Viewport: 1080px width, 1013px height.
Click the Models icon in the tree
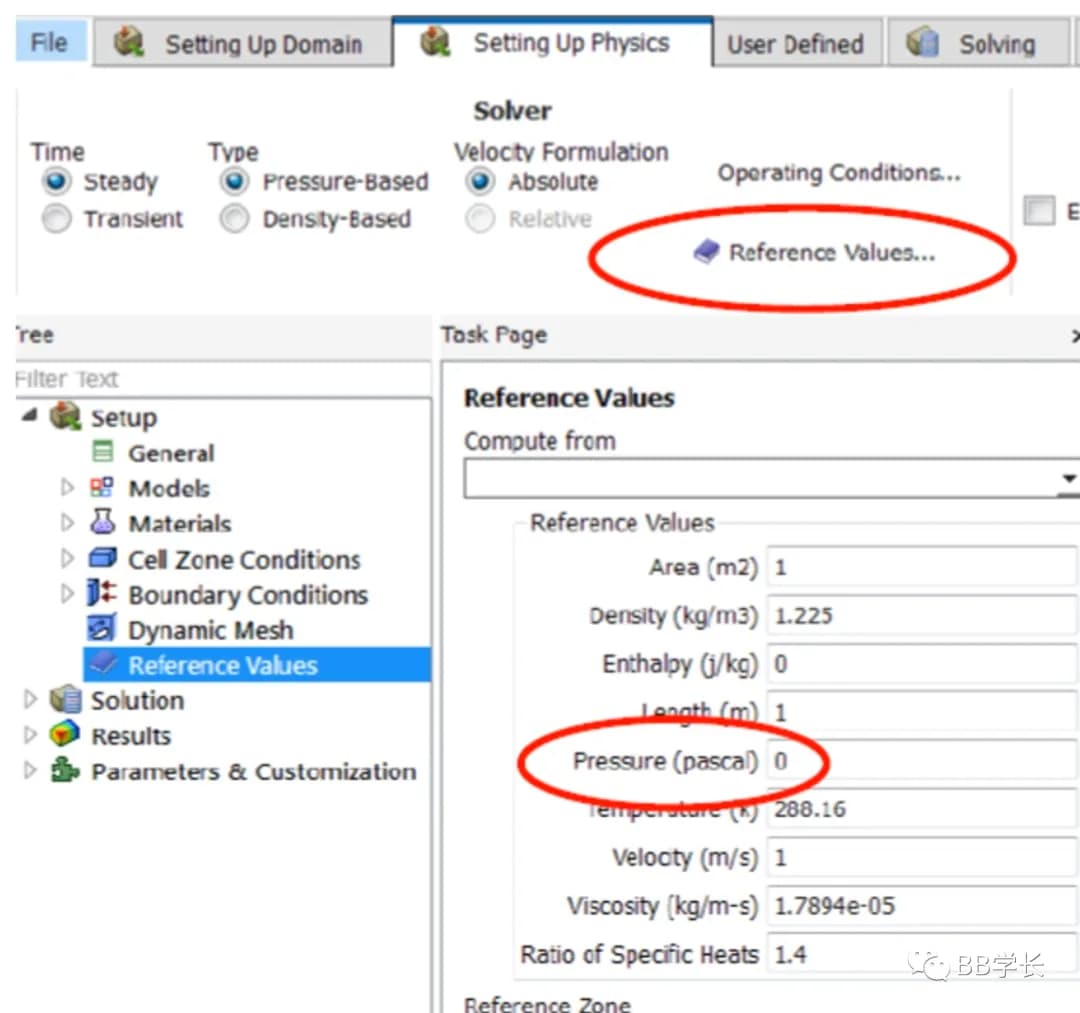[102, 488]
